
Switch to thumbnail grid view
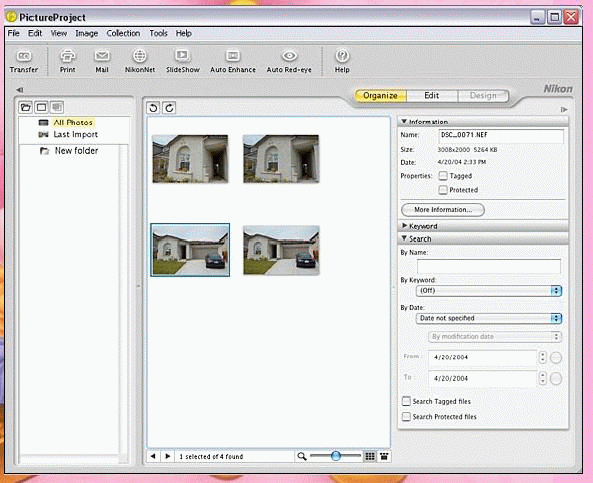[370, 457]
